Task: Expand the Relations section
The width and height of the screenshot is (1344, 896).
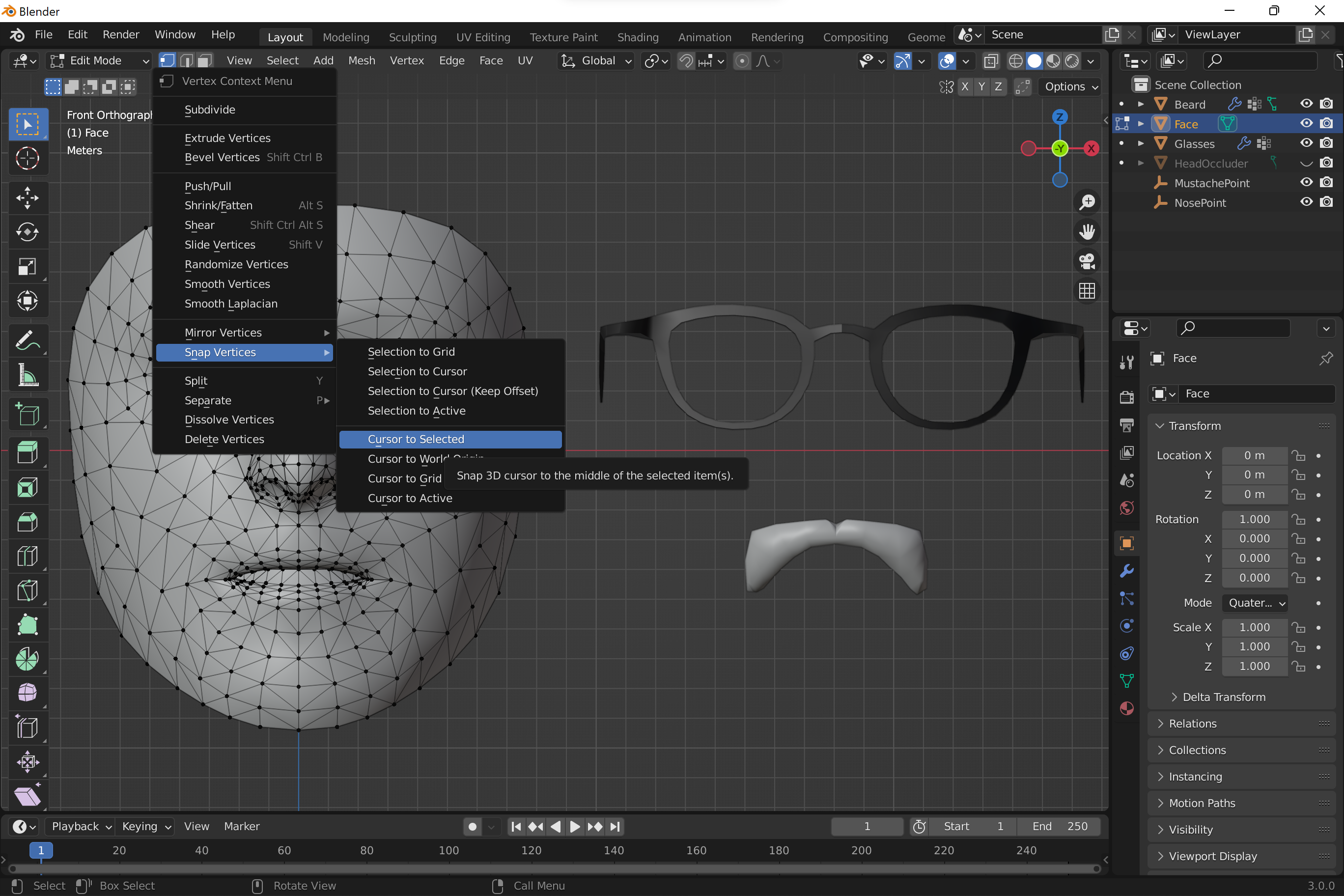Action: [1193, 723]
